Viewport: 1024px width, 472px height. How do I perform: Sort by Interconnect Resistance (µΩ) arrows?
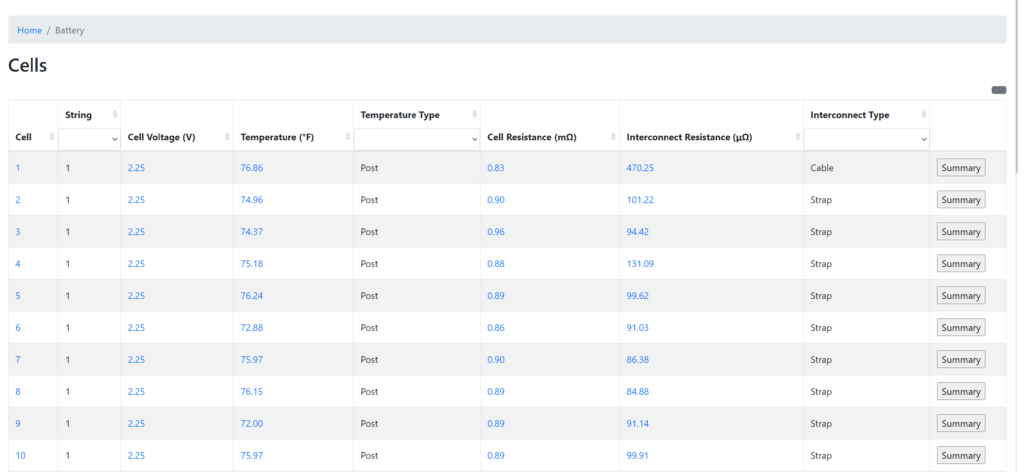[797, 137]
